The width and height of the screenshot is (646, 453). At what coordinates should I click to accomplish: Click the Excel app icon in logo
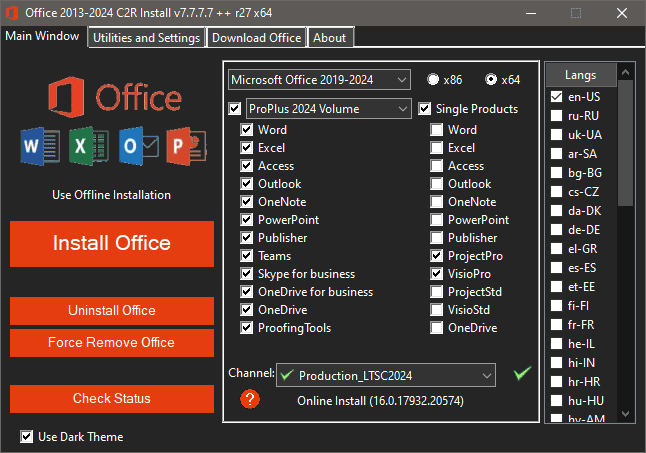point(86,147)
